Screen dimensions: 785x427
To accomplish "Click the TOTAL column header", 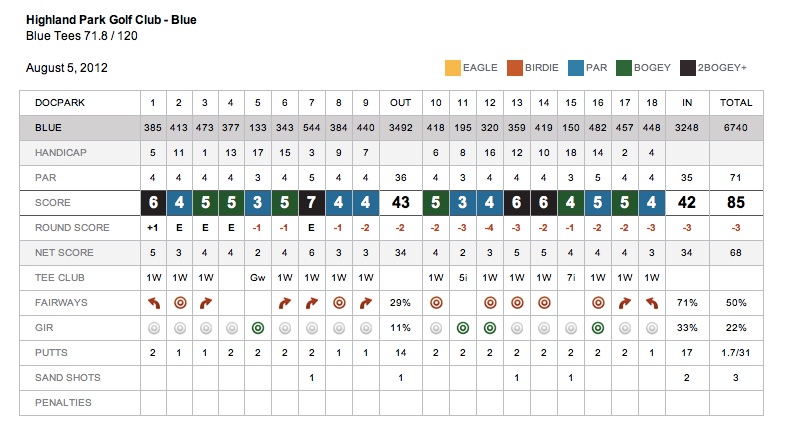I will tap(736, 102).
